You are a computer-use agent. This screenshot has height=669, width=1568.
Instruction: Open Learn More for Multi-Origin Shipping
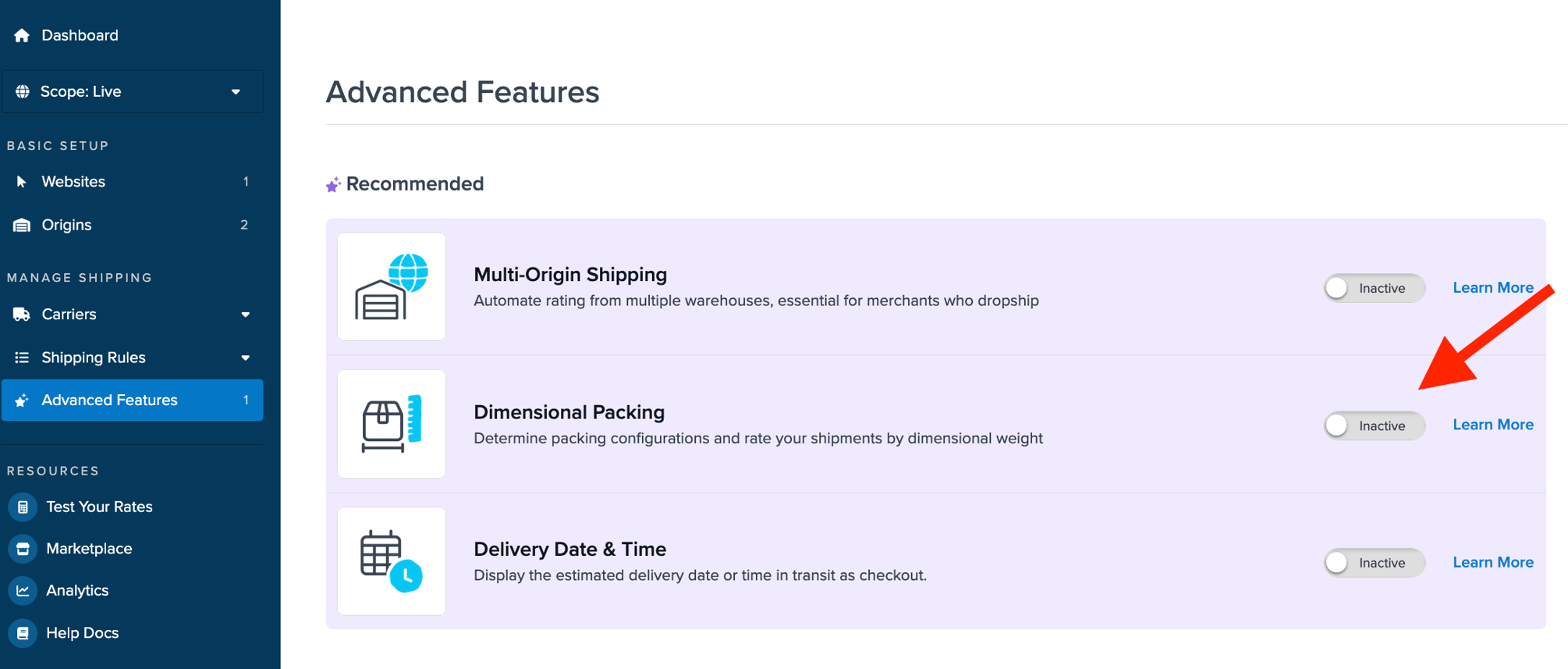click(x=1492, y=288)
